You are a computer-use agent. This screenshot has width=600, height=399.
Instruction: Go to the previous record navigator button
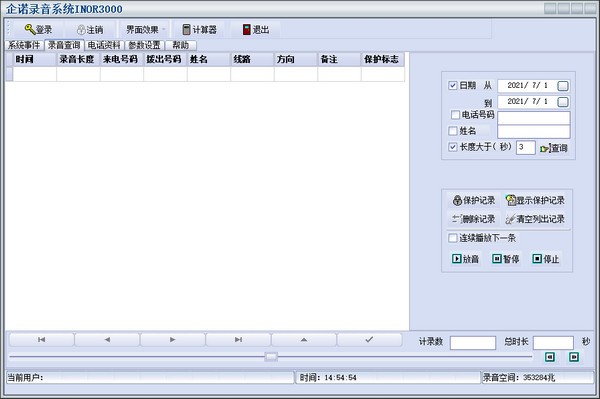point(107,340)
